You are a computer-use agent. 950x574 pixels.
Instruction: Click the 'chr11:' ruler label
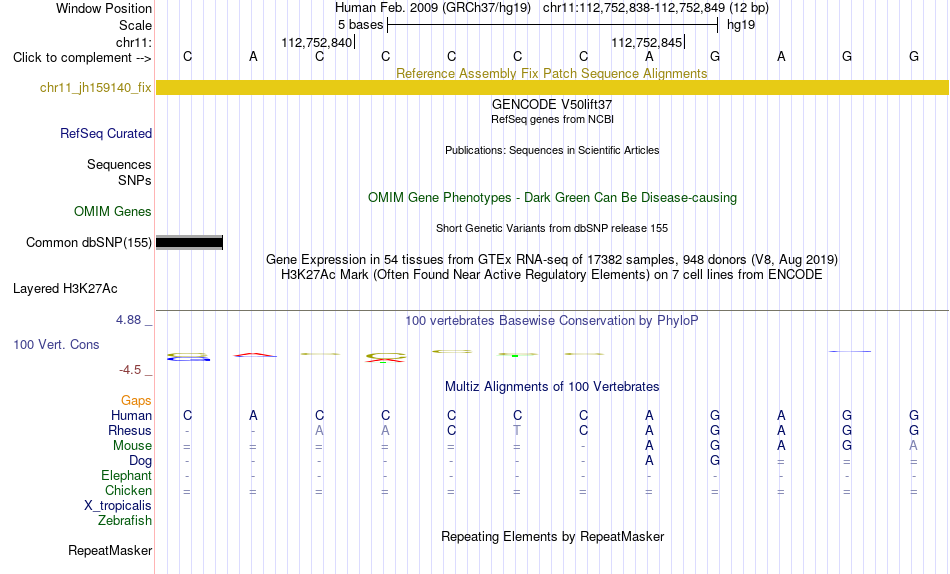[x=133, y=42]
